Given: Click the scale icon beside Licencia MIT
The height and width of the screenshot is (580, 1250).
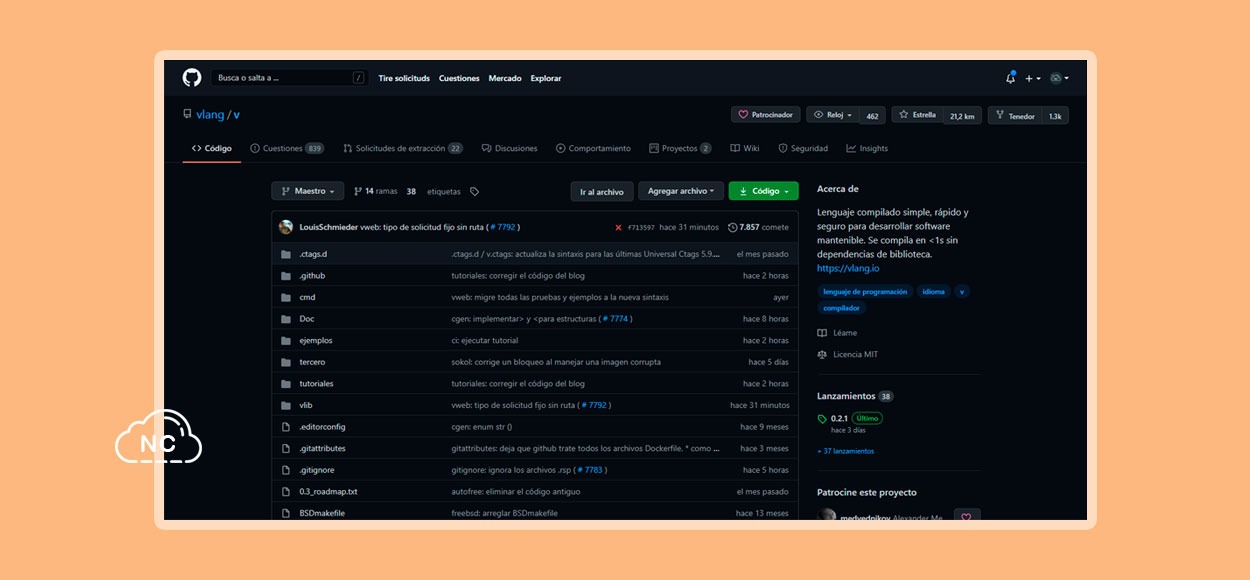Looking at the screenshot, I should click(822, 355).
